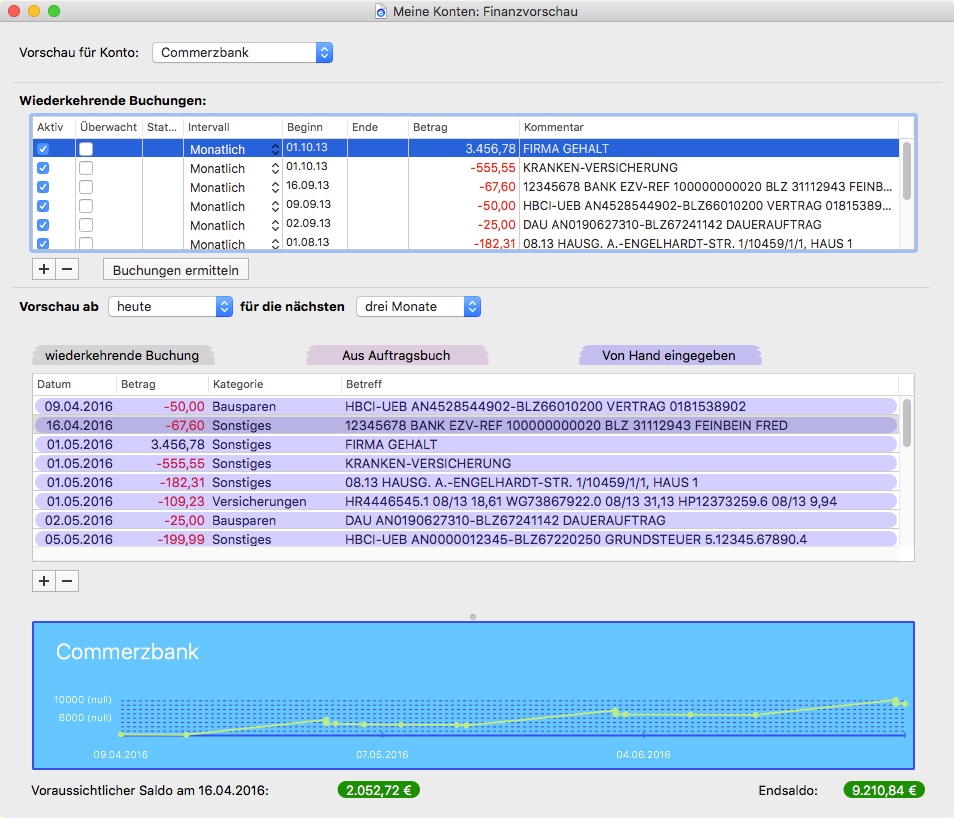Click minus button below forecast list

tap(66, 581)
